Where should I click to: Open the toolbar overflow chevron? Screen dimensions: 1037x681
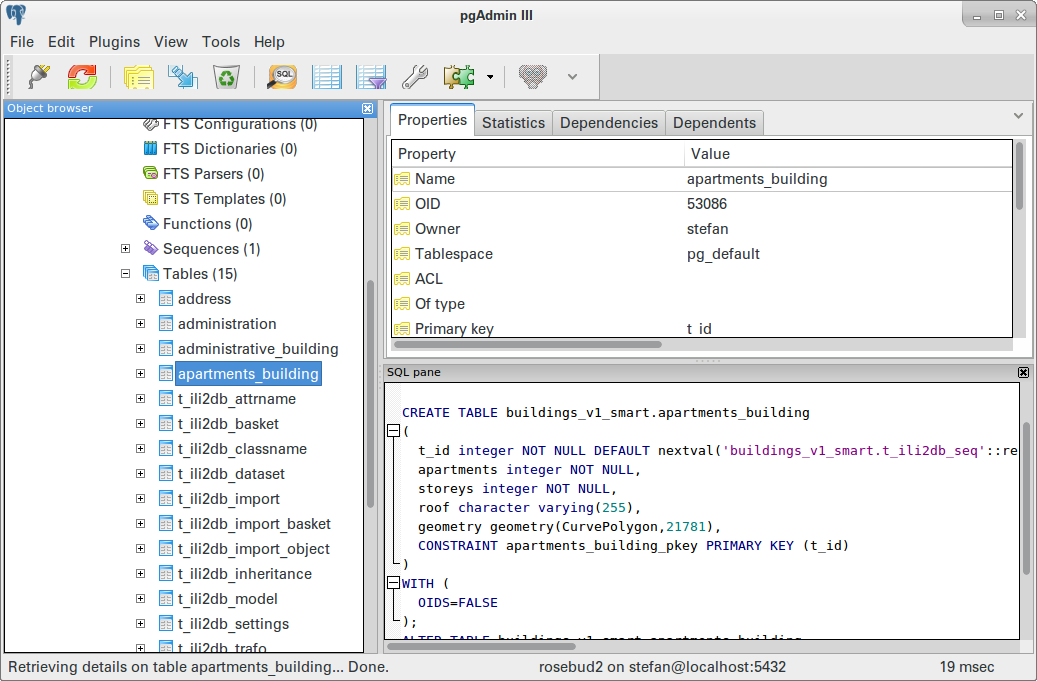pyautogui.click(x=572, y=77)
